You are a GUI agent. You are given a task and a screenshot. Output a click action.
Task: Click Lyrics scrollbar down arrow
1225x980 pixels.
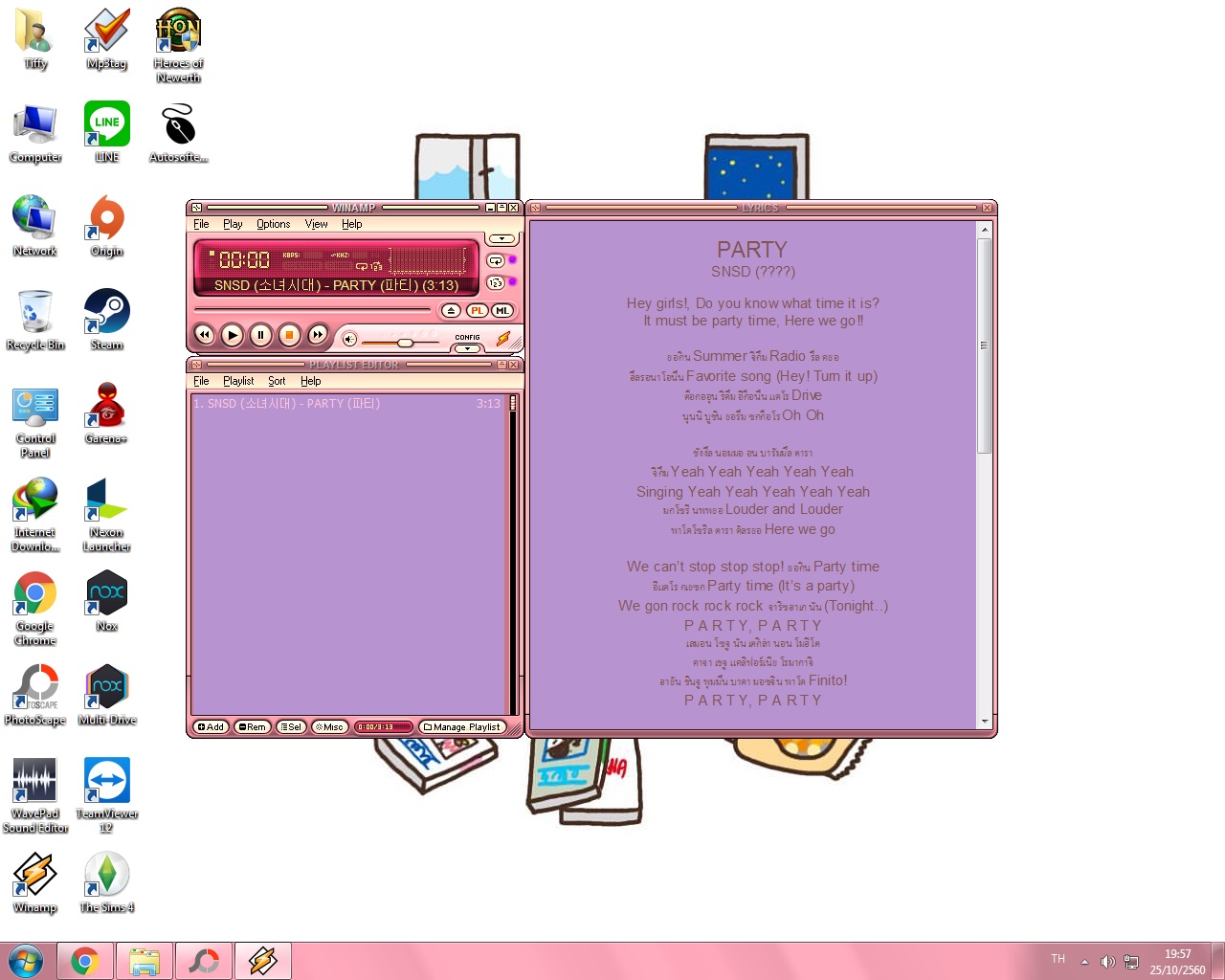pyautogui.click(x=984, y=721)
